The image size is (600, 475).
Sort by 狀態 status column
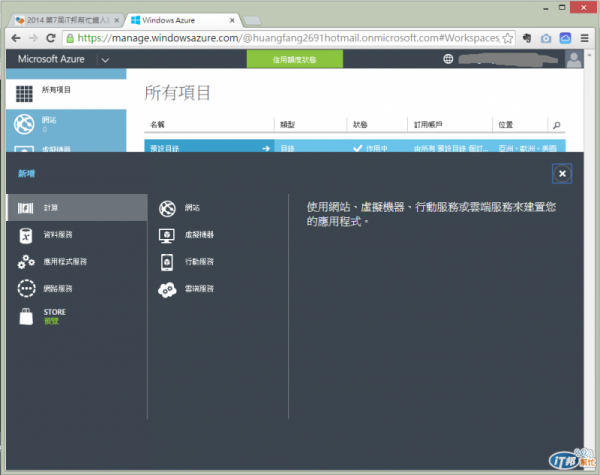pos(360,125)
